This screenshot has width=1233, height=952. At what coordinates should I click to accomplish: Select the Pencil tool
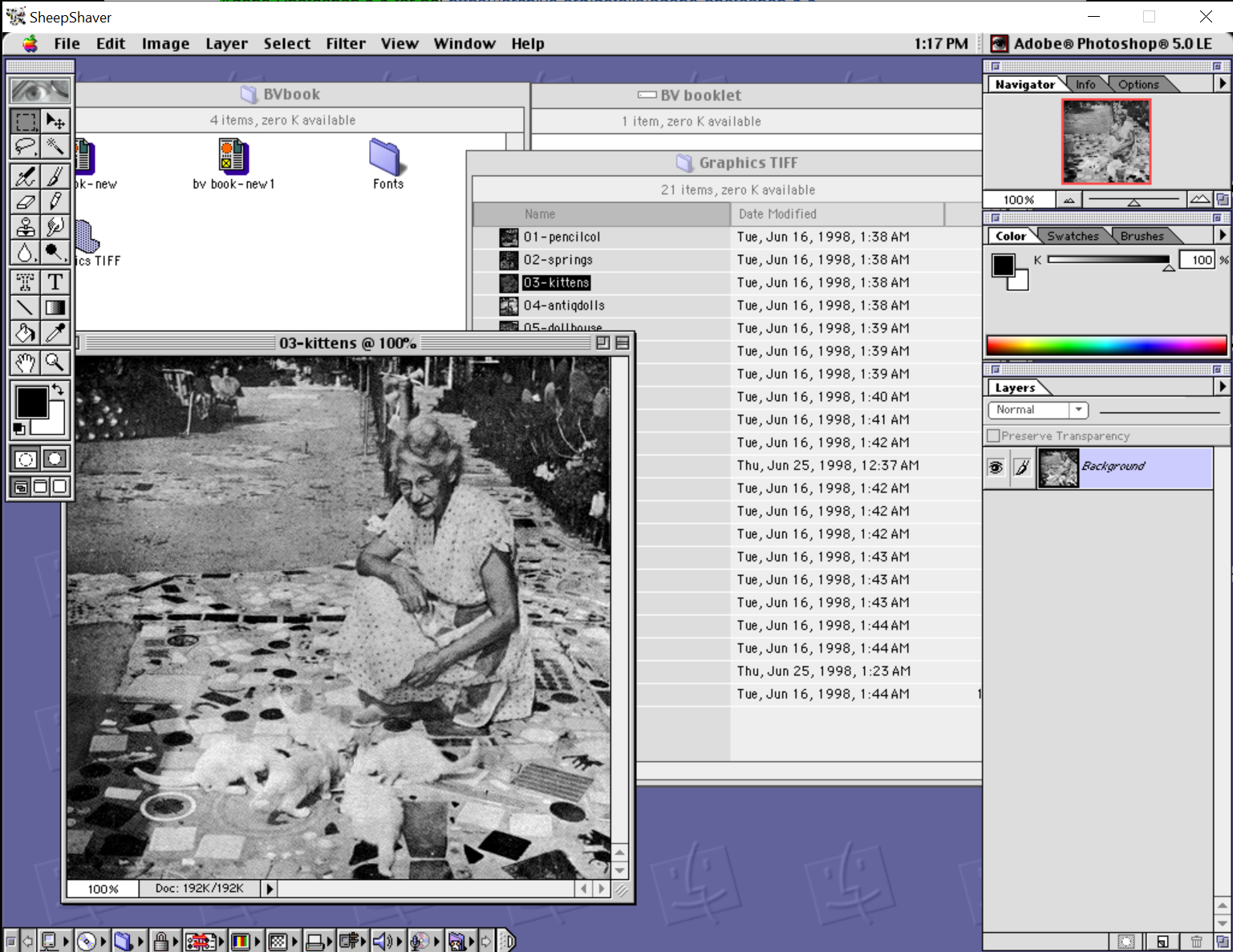click(x=55, y=201)
